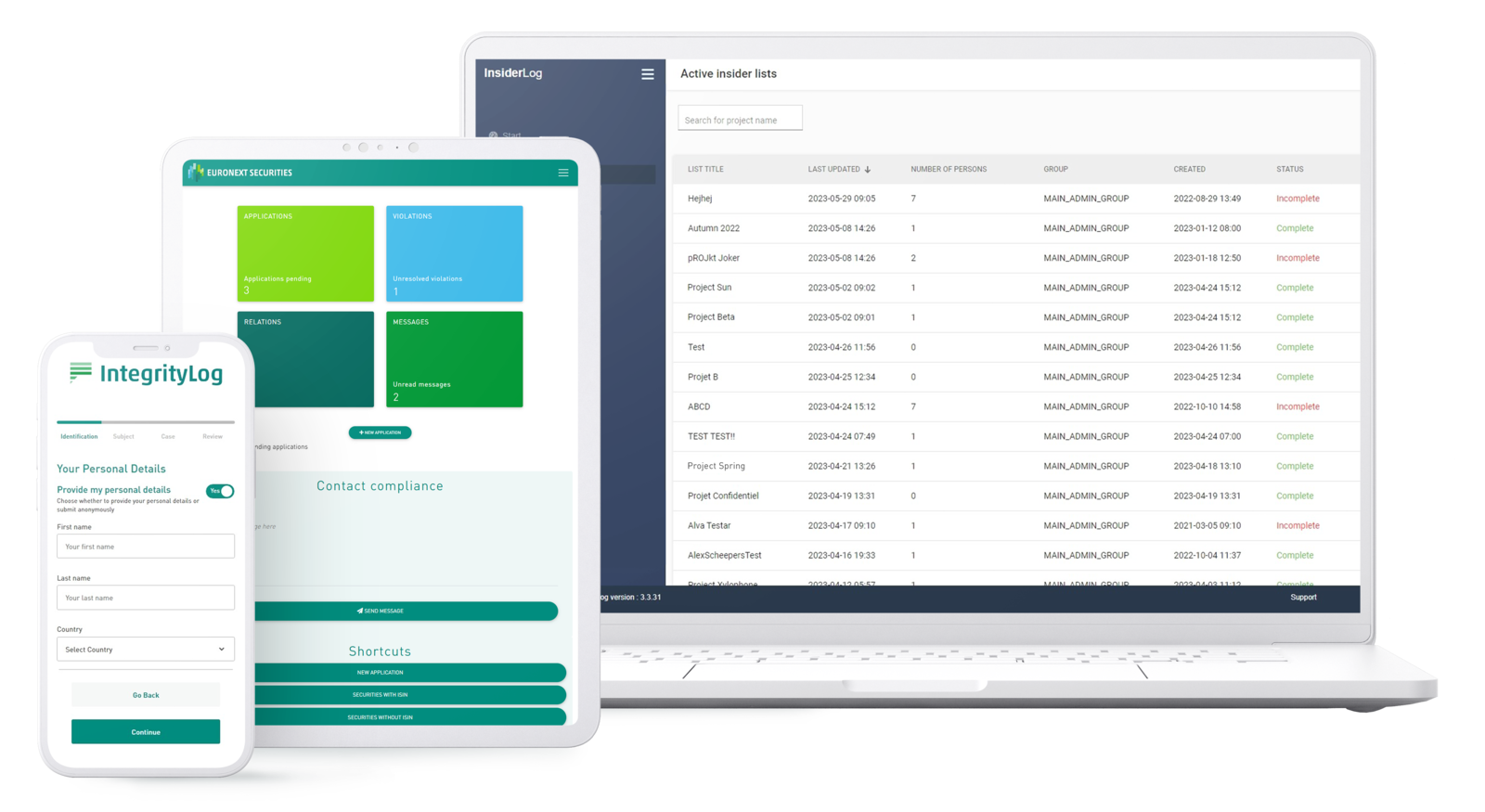Click the Go Back button
Viewport: 1485px width, 812px height.
146,695
